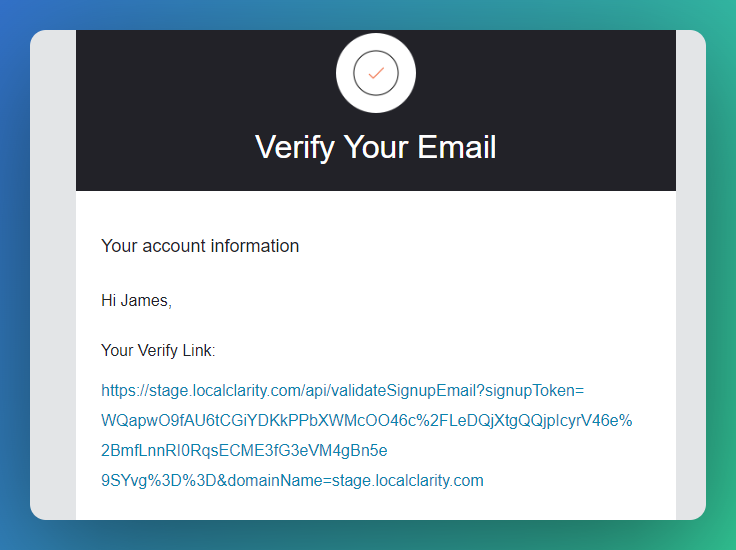Click the white circular badge around the checkmark
Screen dimensions: 736x550
click(x=376, y=73)
